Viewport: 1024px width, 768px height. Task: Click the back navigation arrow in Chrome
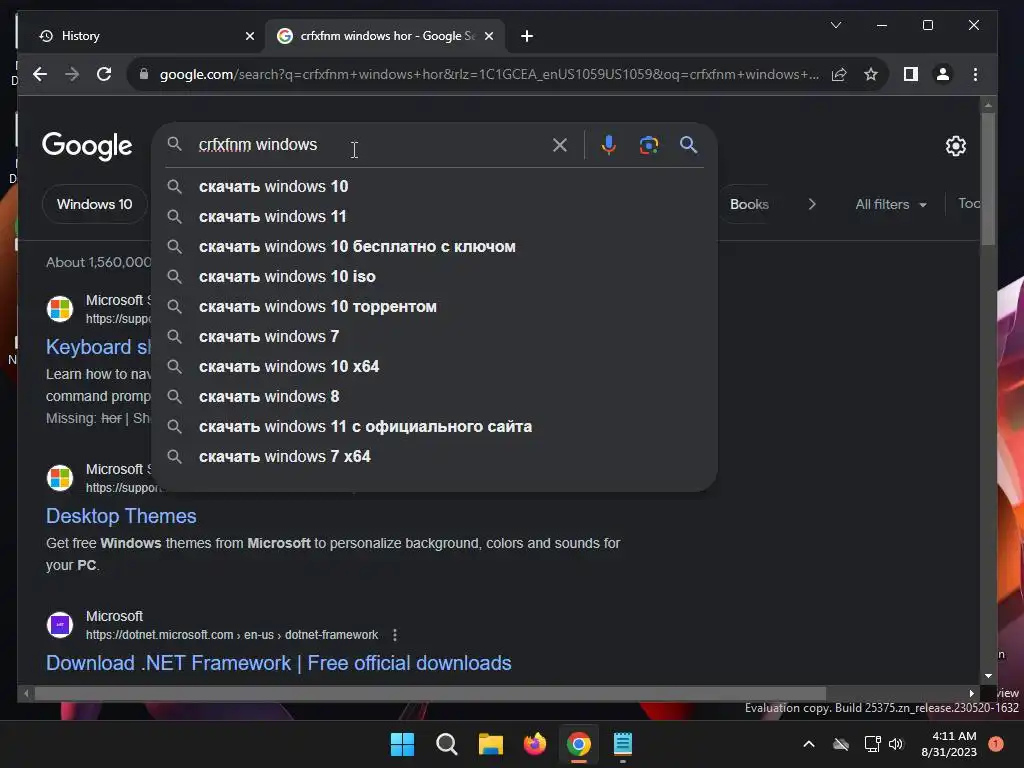[40, 74]
